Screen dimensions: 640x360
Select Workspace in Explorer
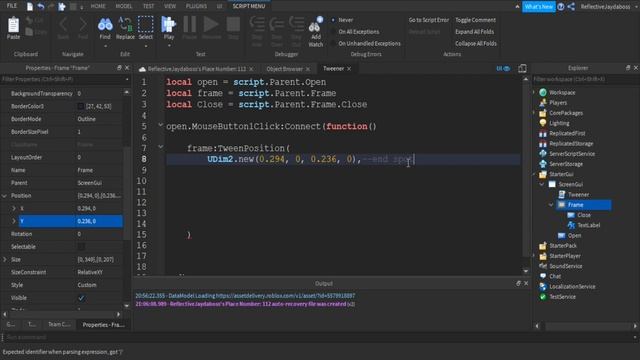[562, 93]
